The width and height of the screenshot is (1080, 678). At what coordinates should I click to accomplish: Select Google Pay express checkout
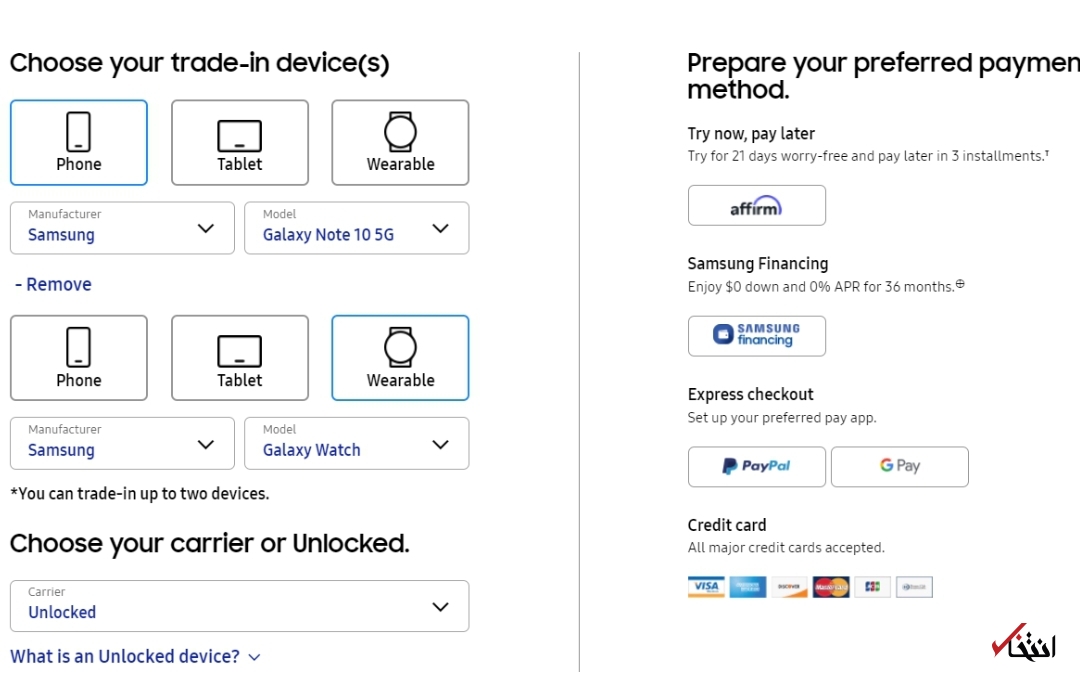899,467
